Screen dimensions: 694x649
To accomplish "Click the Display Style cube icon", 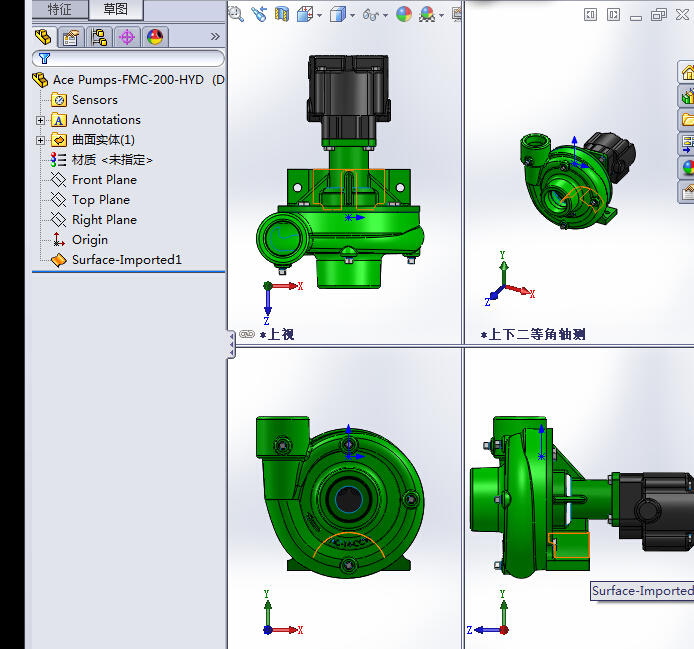I will pos(338,14).
